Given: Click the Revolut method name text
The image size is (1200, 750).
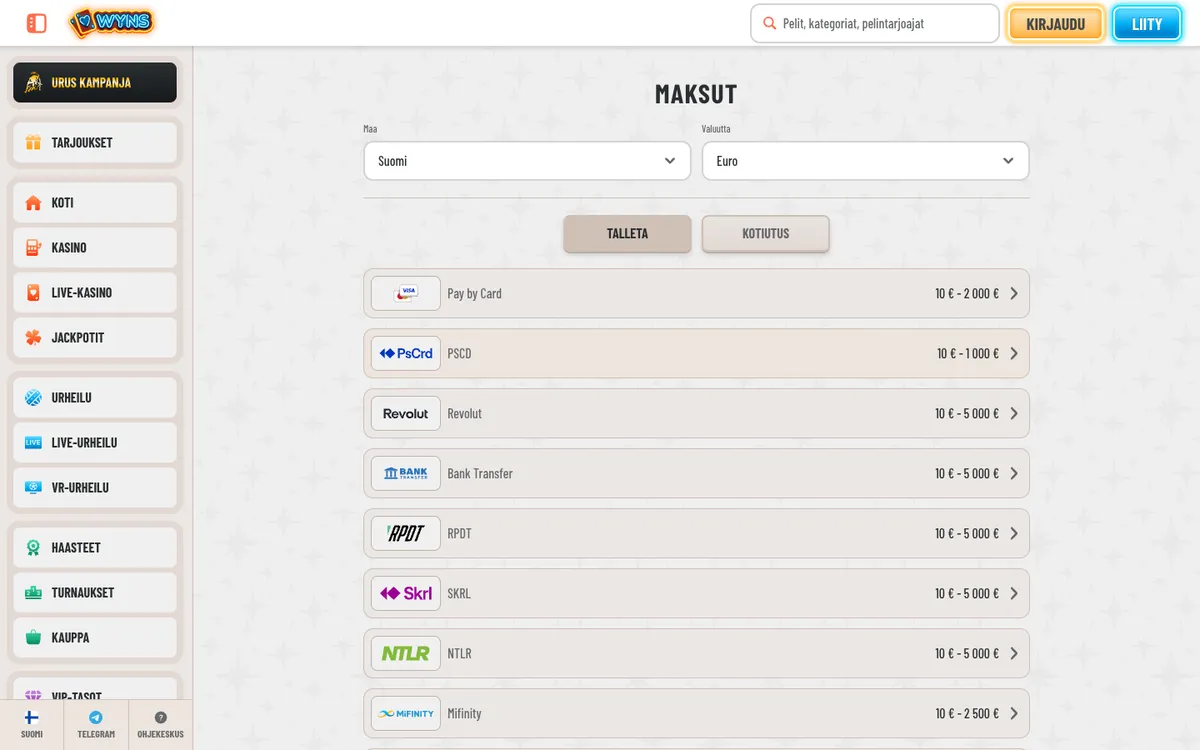Looking at the screenshot, I should tap(465, 413).
